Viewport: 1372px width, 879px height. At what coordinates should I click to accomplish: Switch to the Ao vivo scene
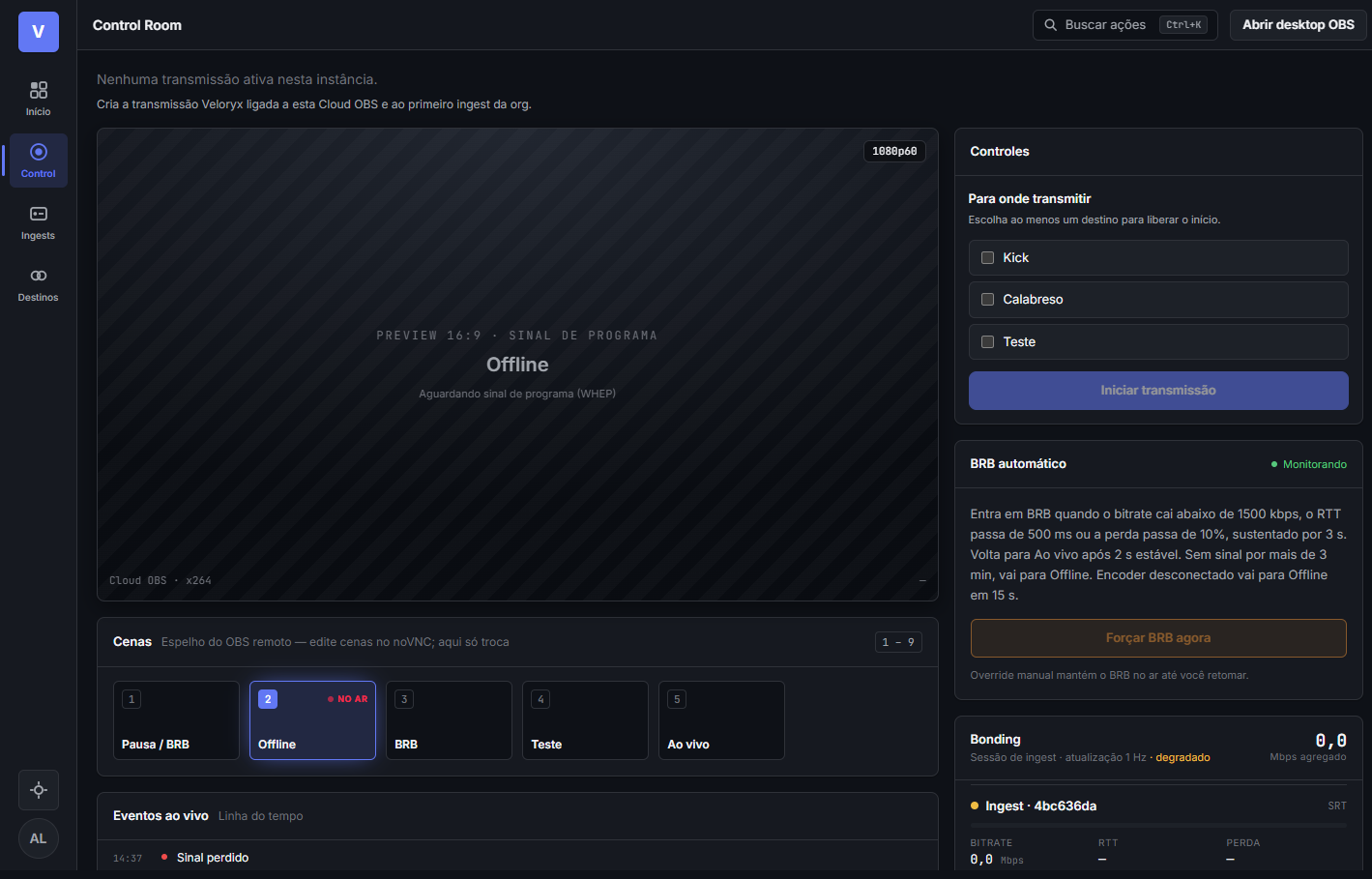[x=721, y=720]
